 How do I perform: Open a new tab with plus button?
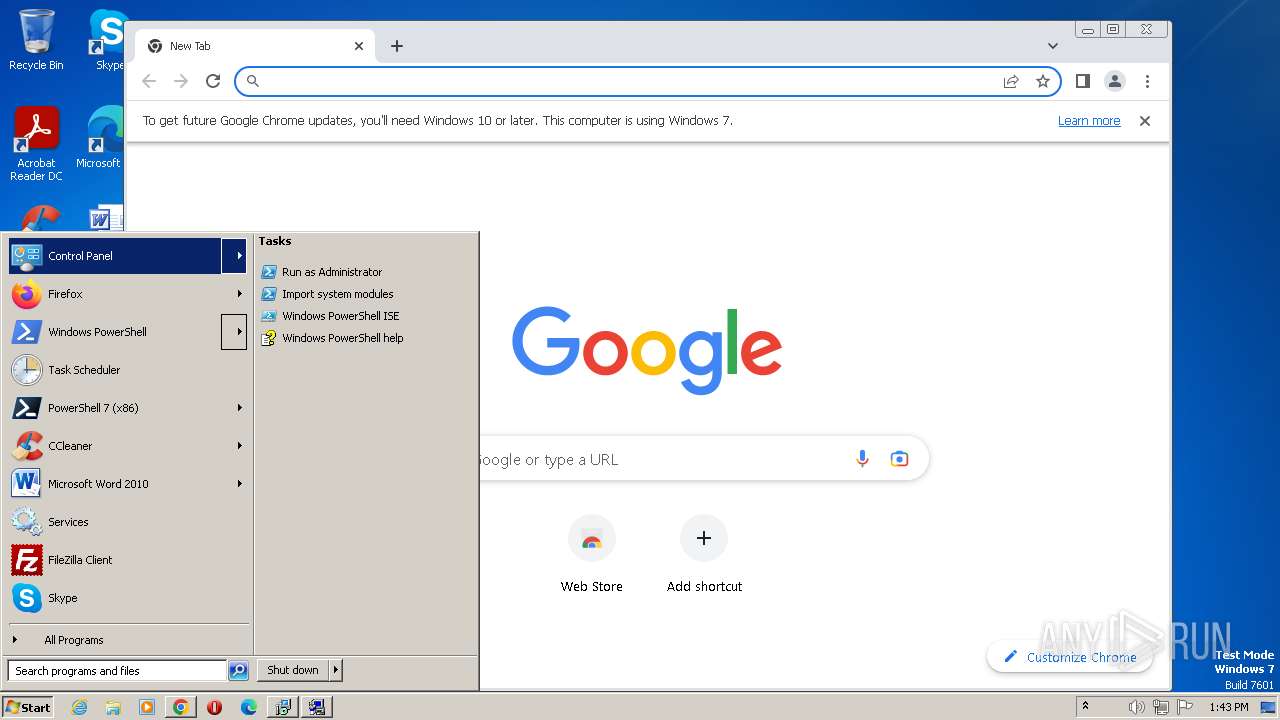point(397,46)
